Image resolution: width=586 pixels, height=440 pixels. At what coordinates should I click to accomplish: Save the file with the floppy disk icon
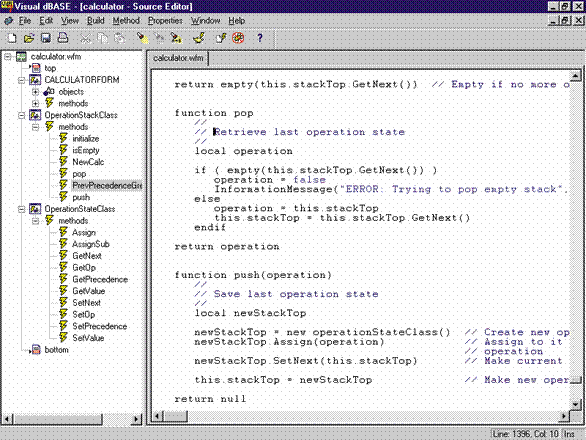[46, 38]
